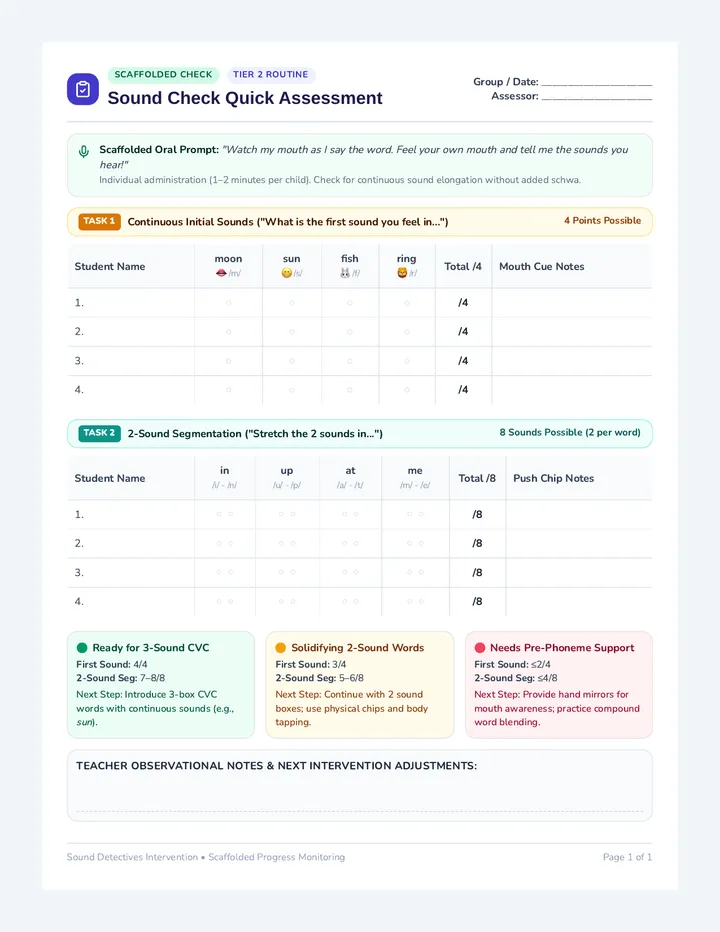
Task: Click the teal TASK 2 badge
Action: click(x=99, y=433)
